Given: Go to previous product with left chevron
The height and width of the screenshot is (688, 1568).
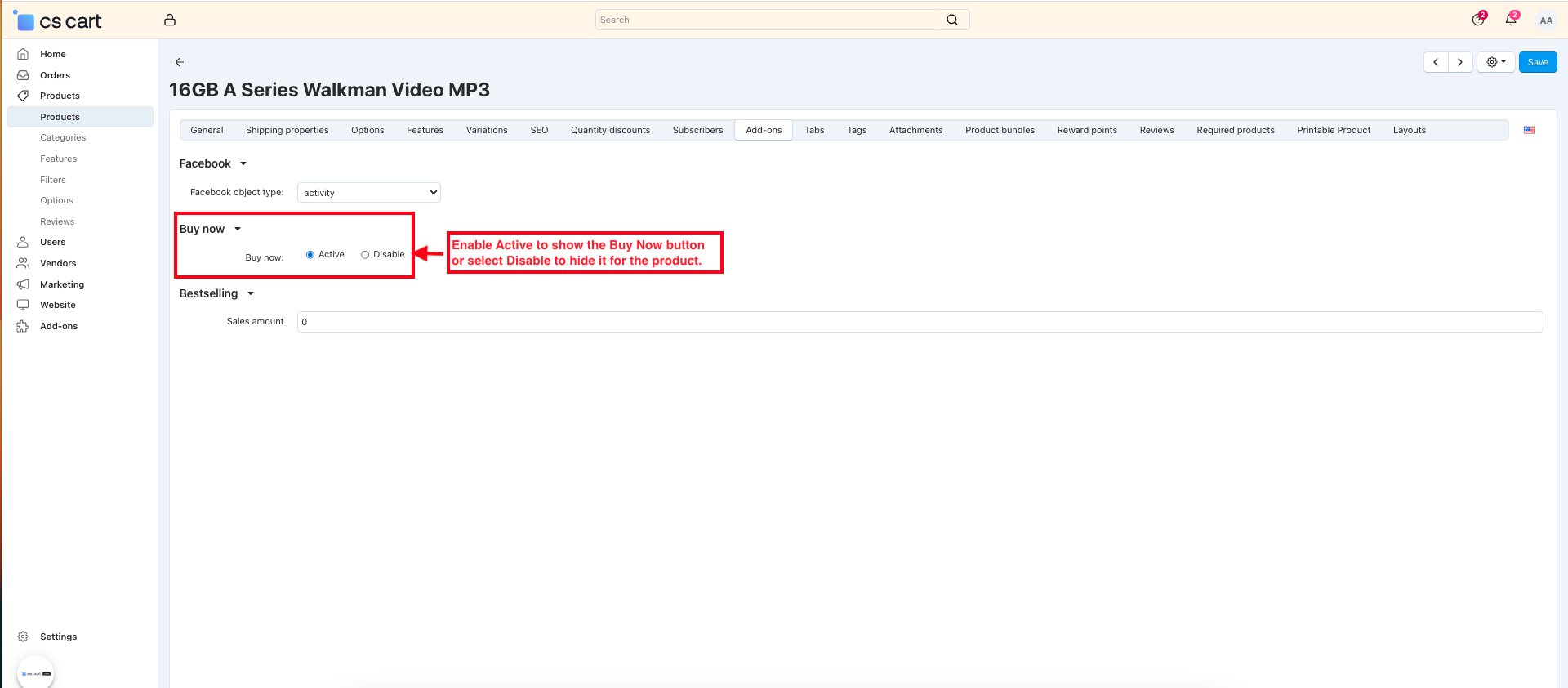Looking at the screenshot, I should tap(1436, 62).
